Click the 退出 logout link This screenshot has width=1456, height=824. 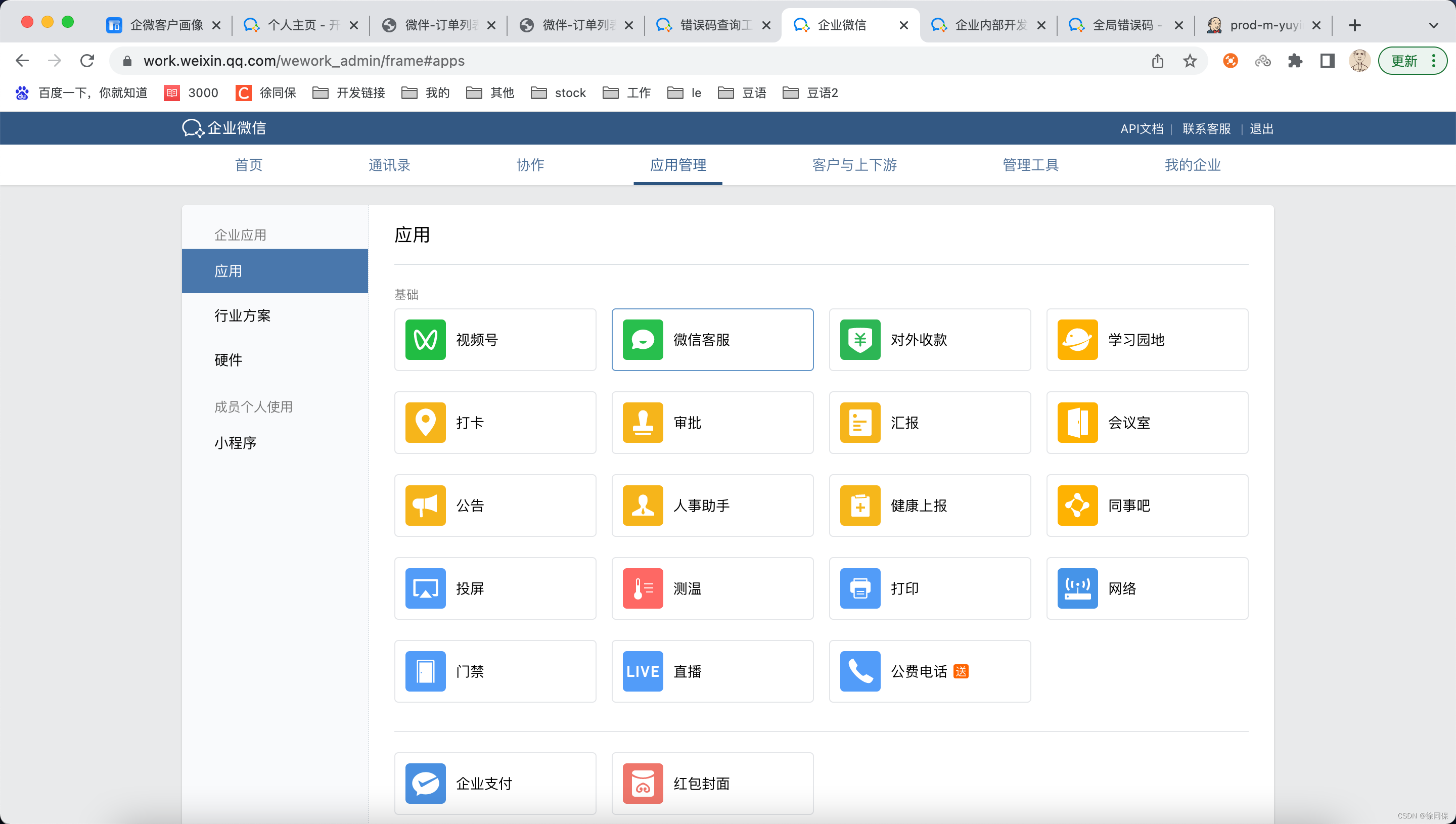[x=1261, y=128]
